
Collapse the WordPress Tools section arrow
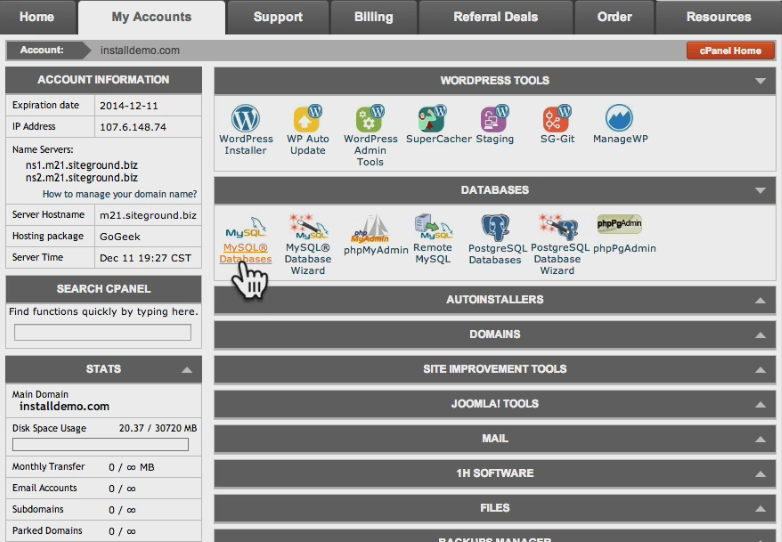click(x=760, y=81)
